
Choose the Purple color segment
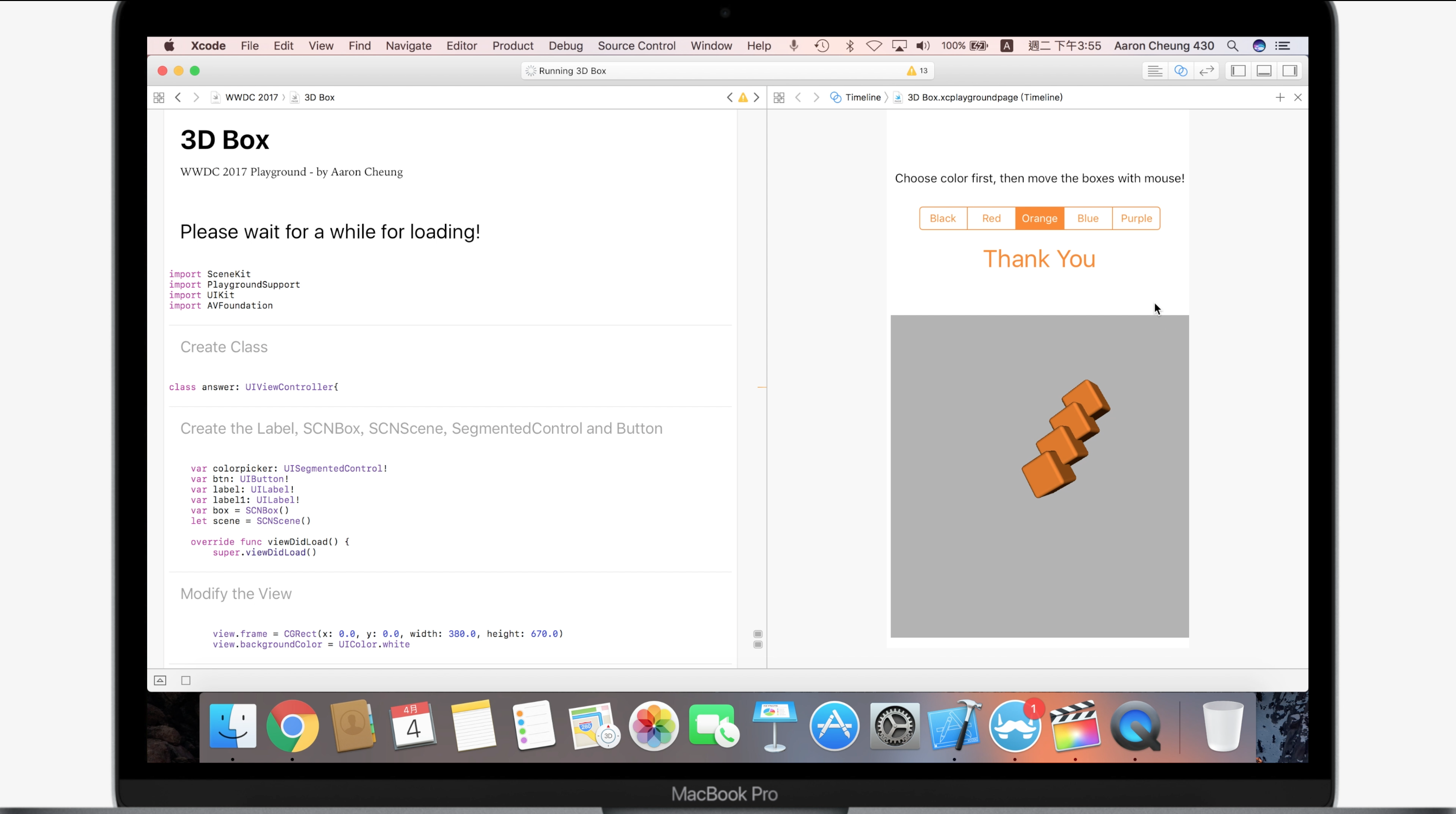click(x=1135, y=218)
